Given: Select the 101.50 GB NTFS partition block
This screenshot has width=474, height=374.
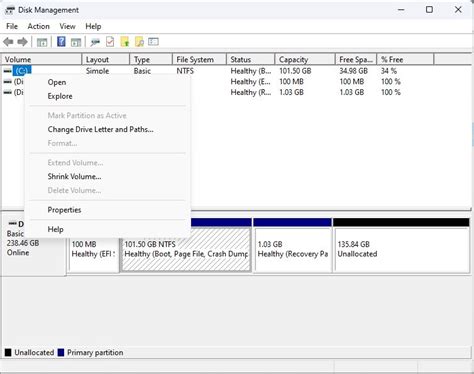Looking at the screenshot, I should (x=186, y=249).
